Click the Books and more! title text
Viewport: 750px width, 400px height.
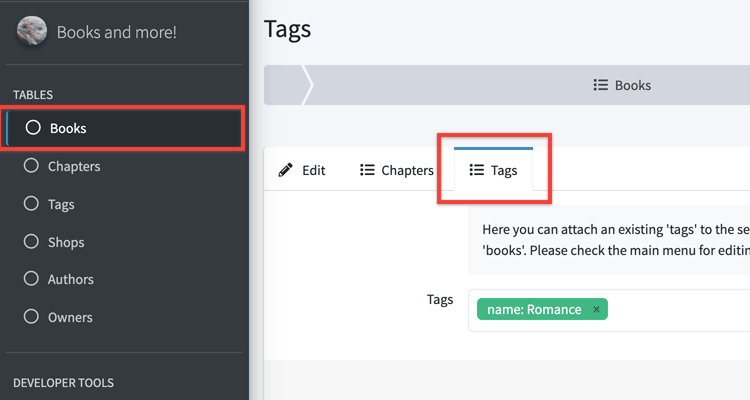(116, 32)
